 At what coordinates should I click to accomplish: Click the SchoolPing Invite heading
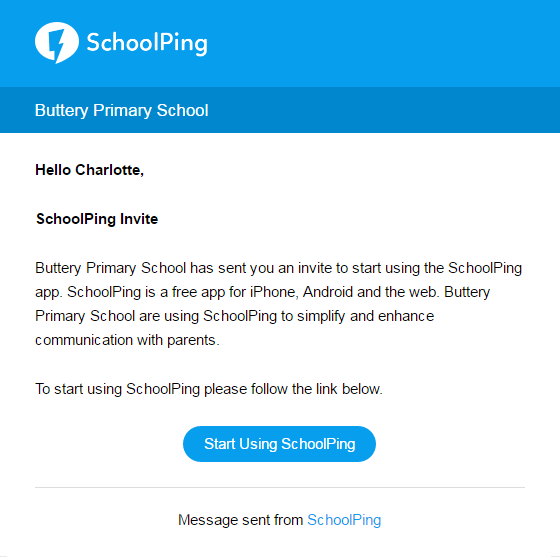point(97,219)
